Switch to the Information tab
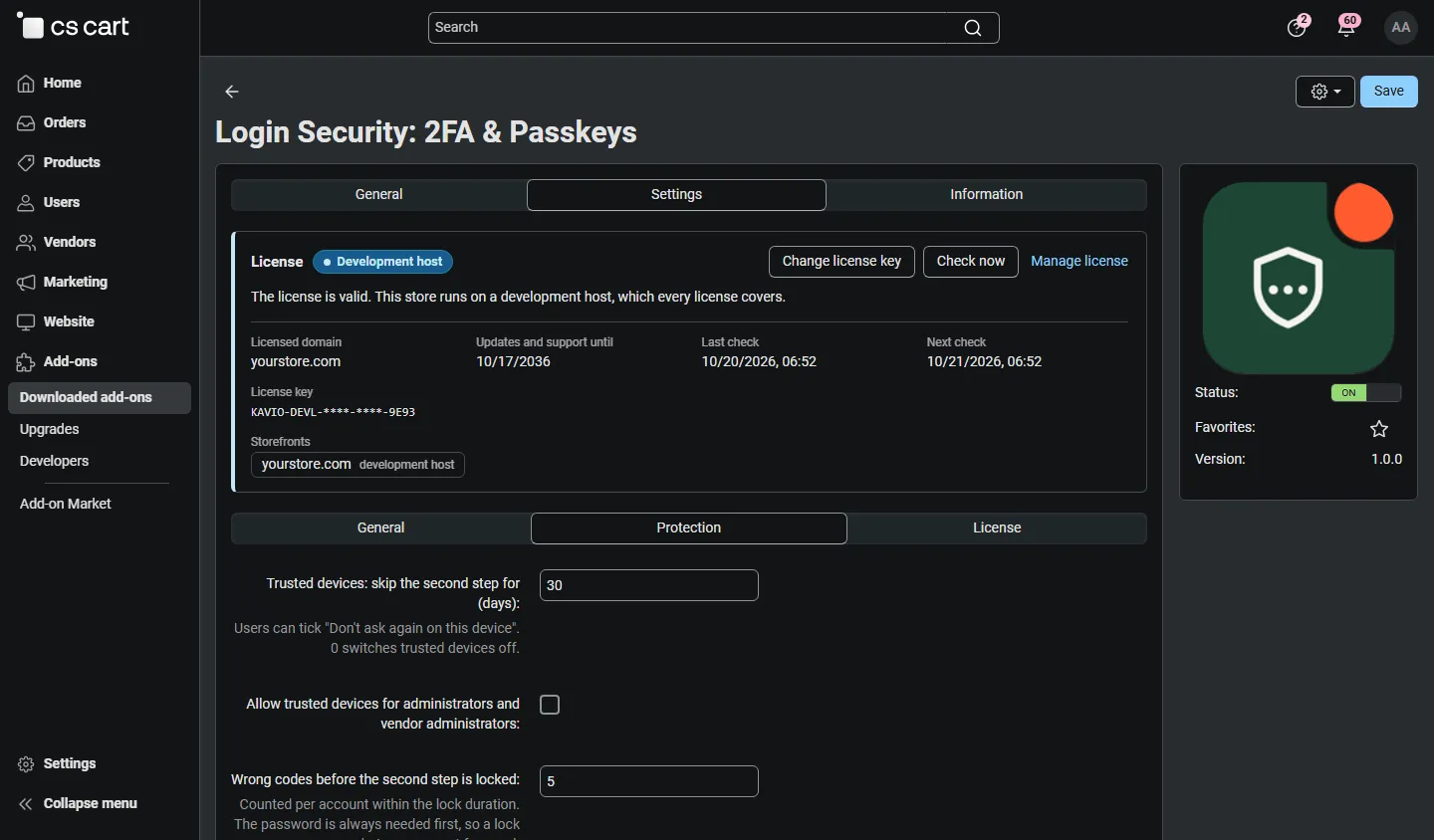 click(987, 195)
